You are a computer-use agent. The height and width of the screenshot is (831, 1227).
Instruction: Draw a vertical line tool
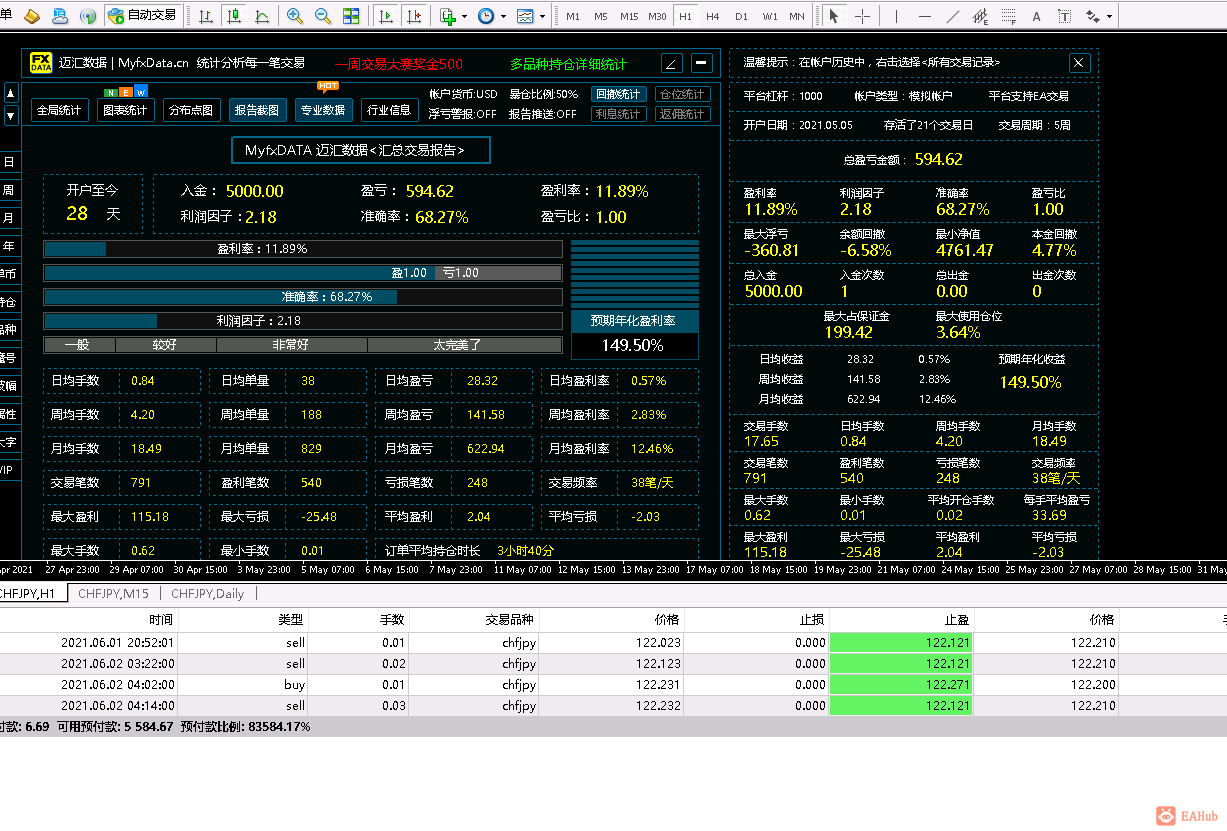[x=897, y=16]
